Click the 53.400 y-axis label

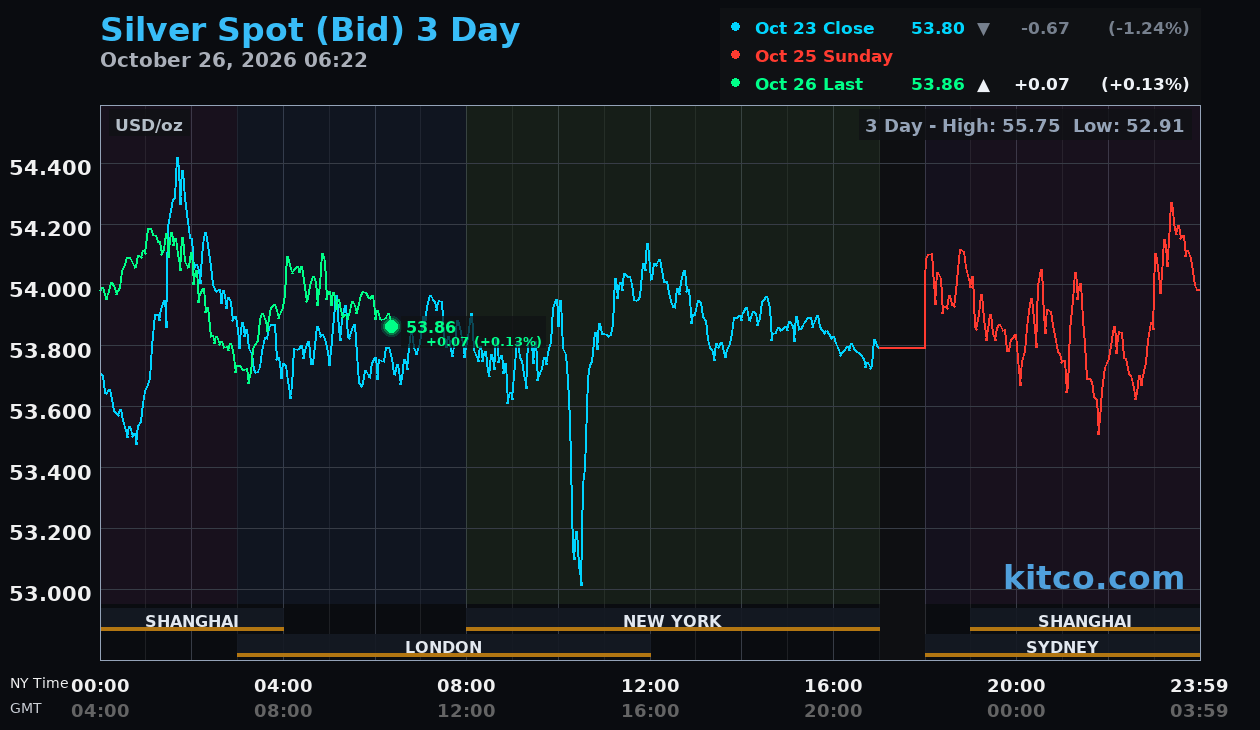tap(50, 471)
